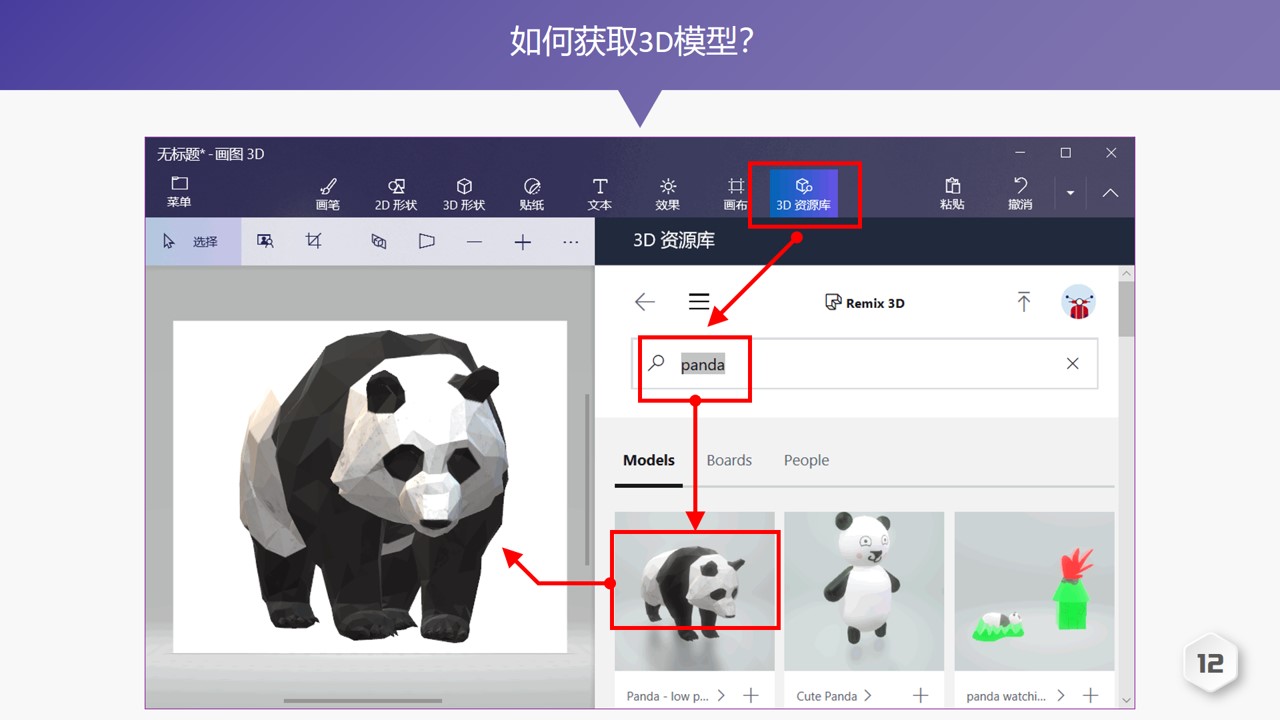The height and width of the screenshot is (720, 1280).
Task: Toggle the 3D view icon
Action: pos(378,241)
